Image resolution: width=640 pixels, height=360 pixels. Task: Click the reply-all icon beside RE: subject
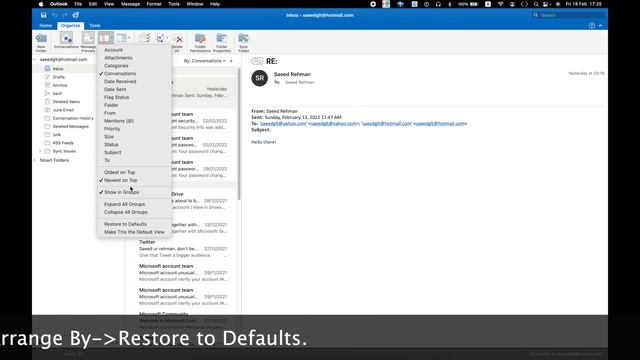(257, 61)
